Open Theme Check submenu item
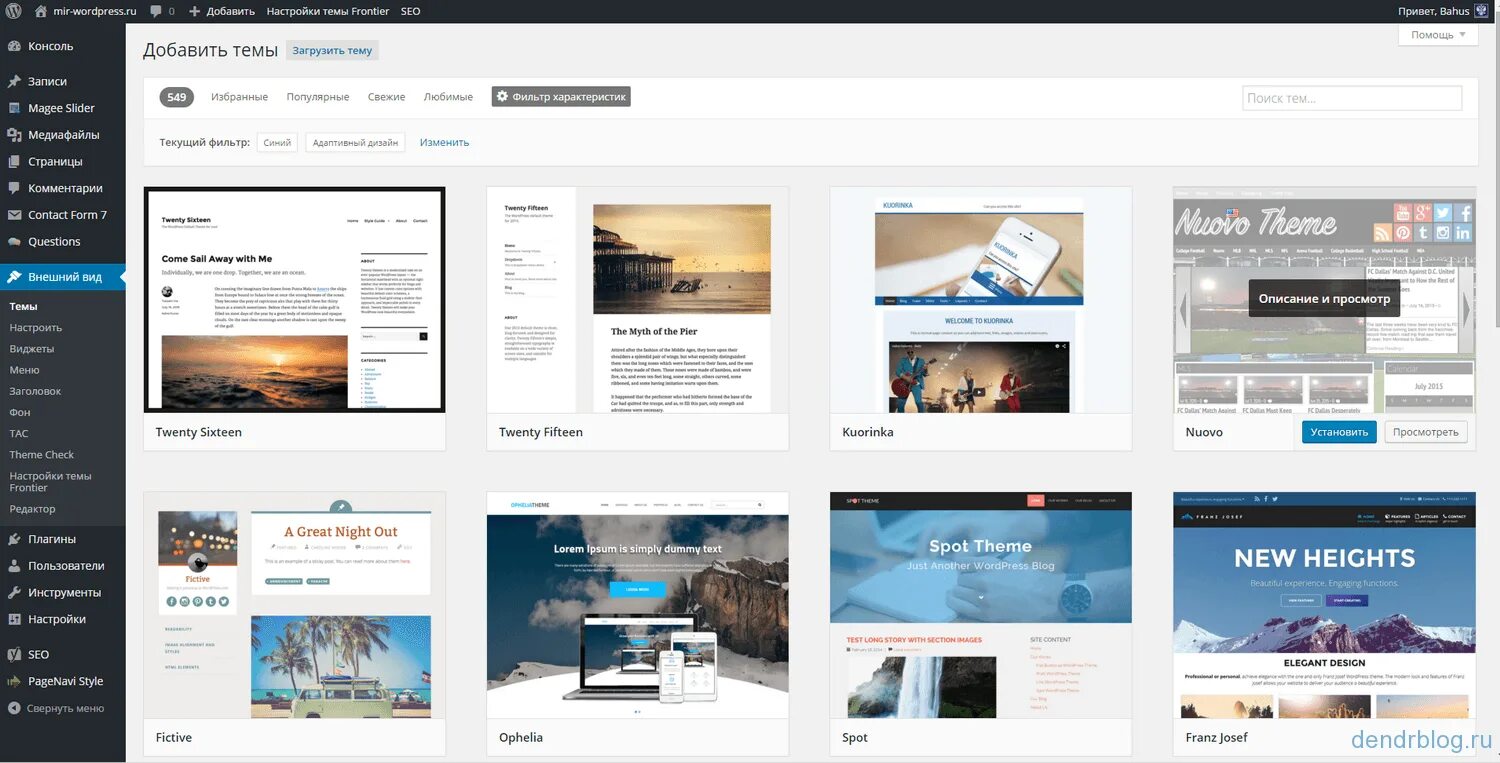The image size is (1500, 763). 42,454
